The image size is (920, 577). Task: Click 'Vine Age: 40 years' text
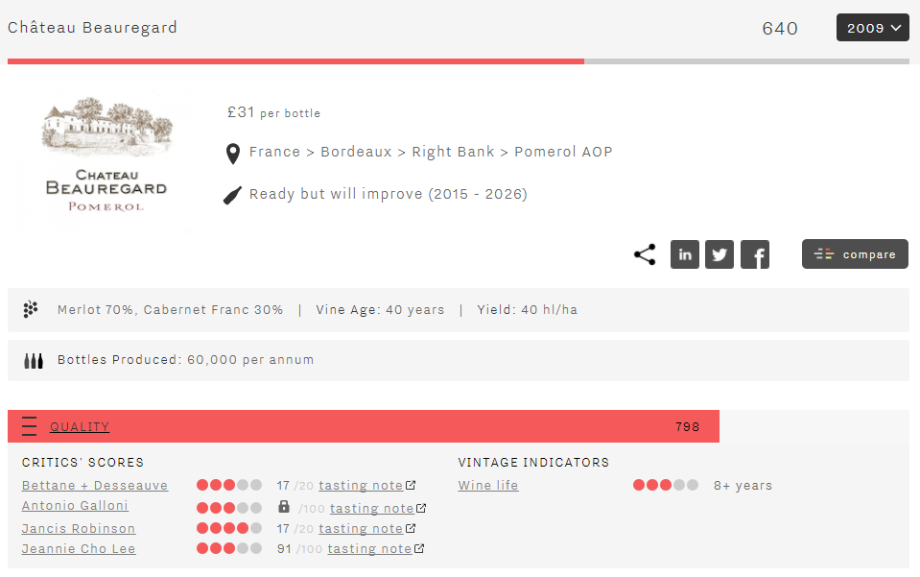[x=380, y=309]
